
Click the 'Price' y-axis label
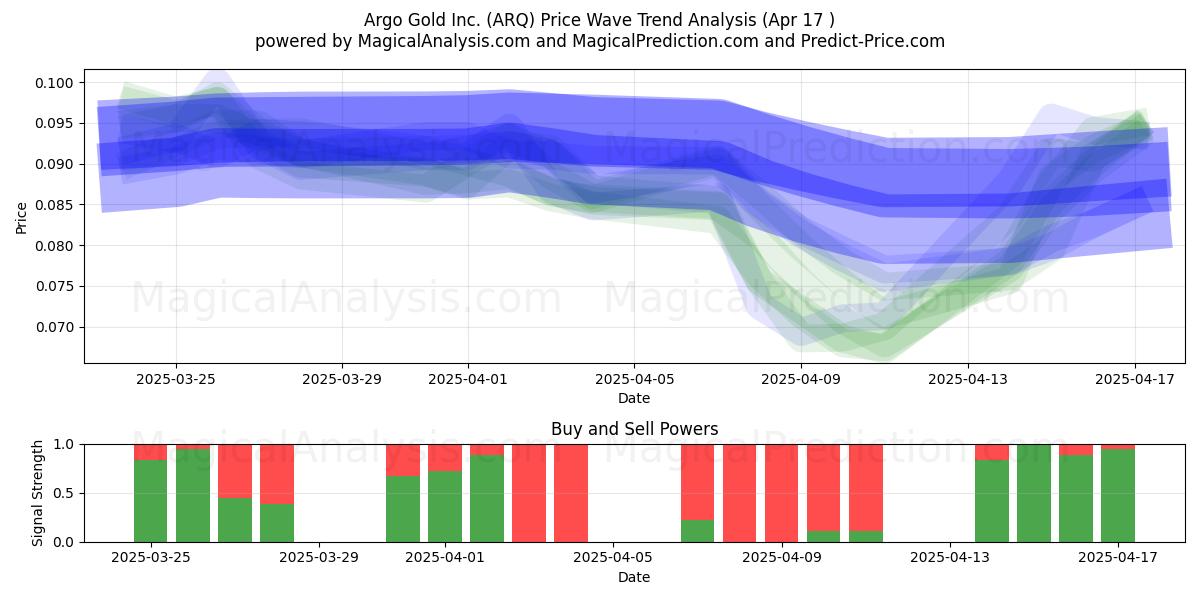(x=21, y=216)
